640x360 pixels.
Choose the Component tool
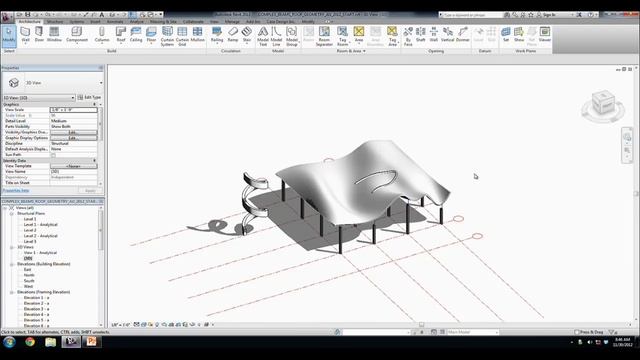coord(77,34)
